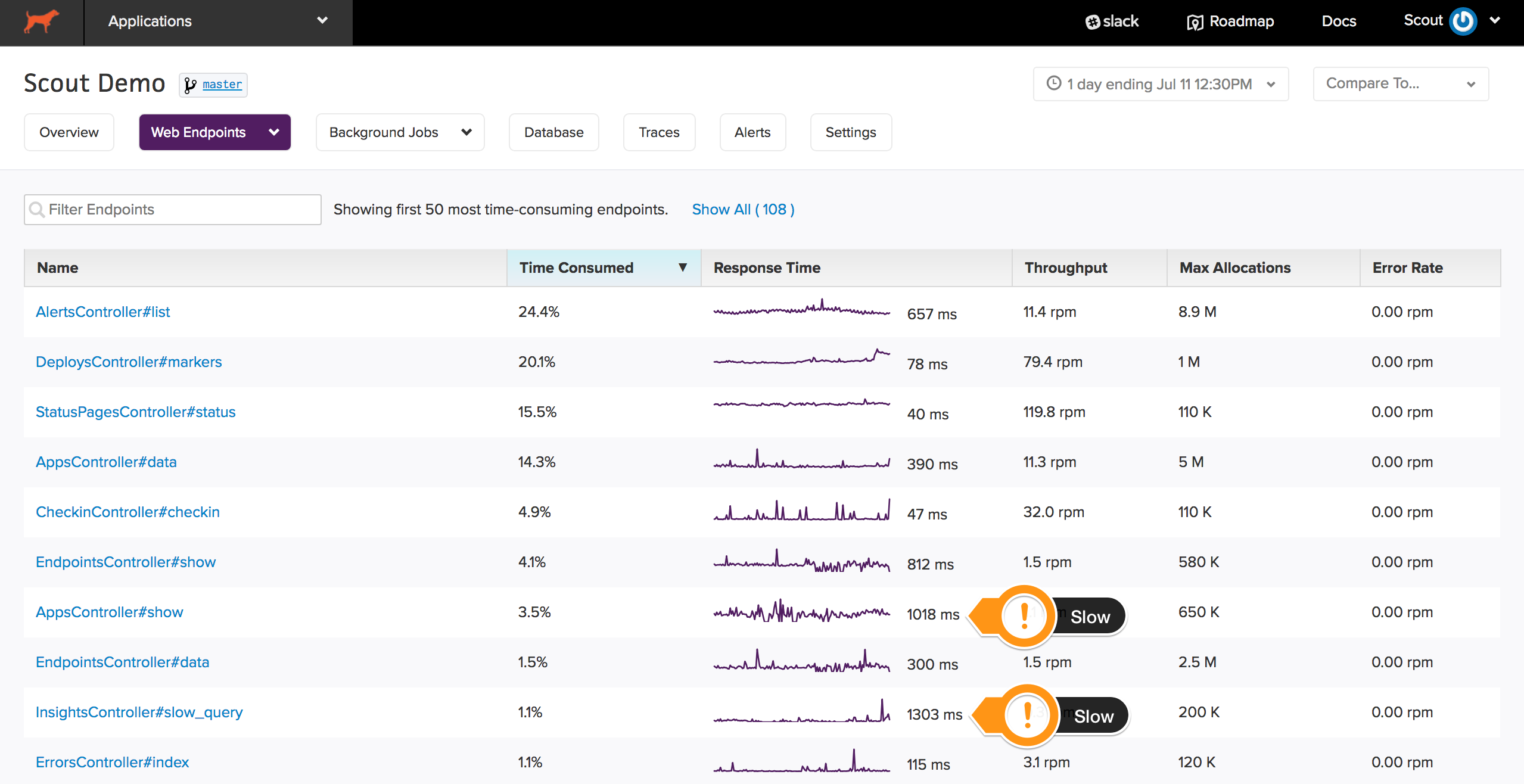Screen dimensions: 1524x784
Task: Open the Compare To dropdown
Action: (x=1401, y=84)
